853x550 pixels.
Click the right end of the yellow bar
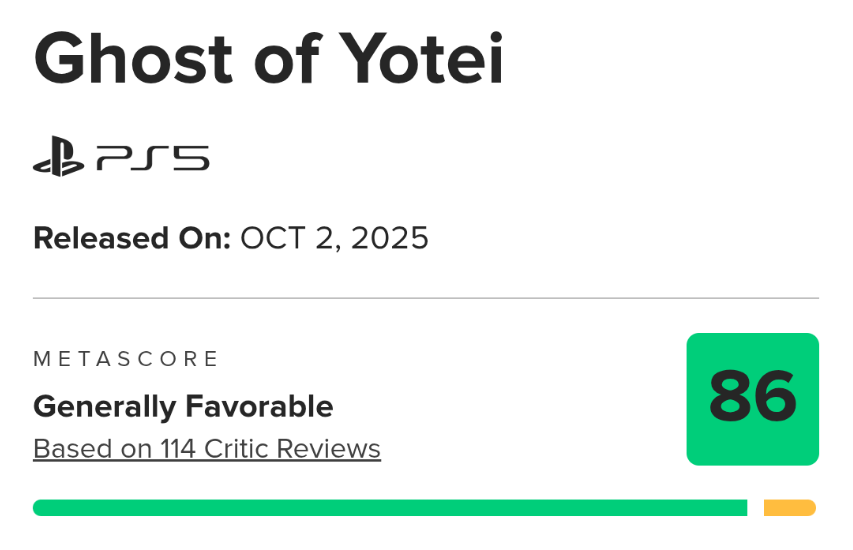pyautogui.click(x=811, y=508)
